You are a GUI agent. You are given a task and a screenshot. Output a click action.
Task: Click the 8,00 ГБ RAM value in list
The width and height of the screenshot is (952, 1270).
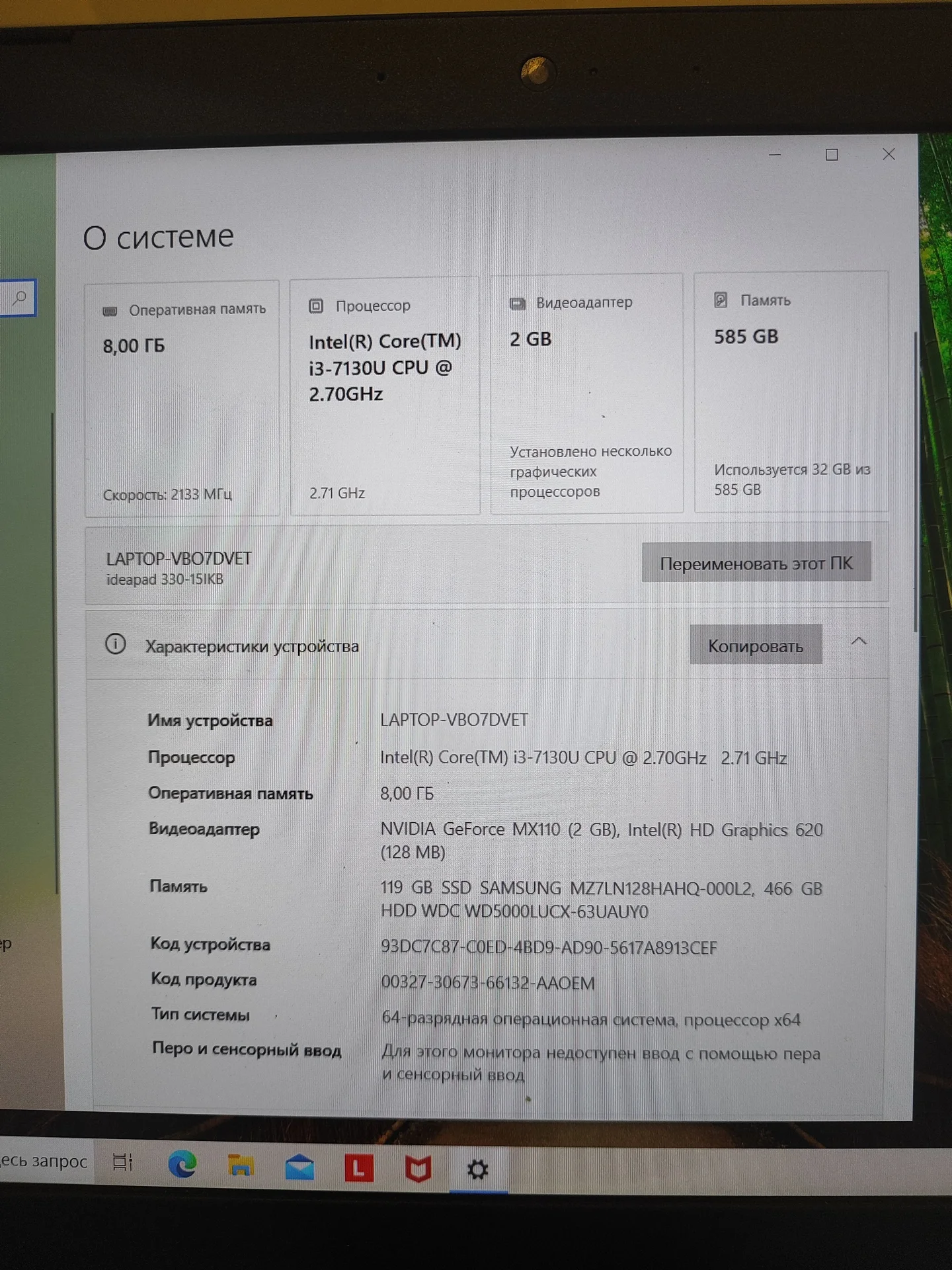coord(407,794)
